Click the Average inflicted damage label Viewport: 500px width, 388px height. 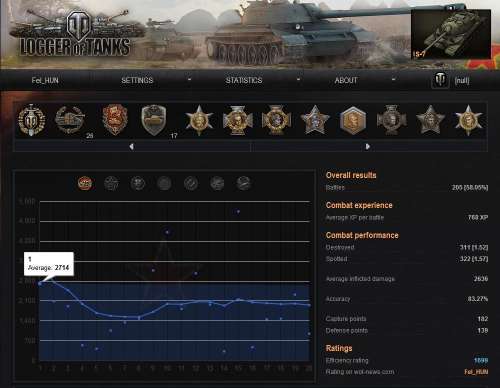360,279
